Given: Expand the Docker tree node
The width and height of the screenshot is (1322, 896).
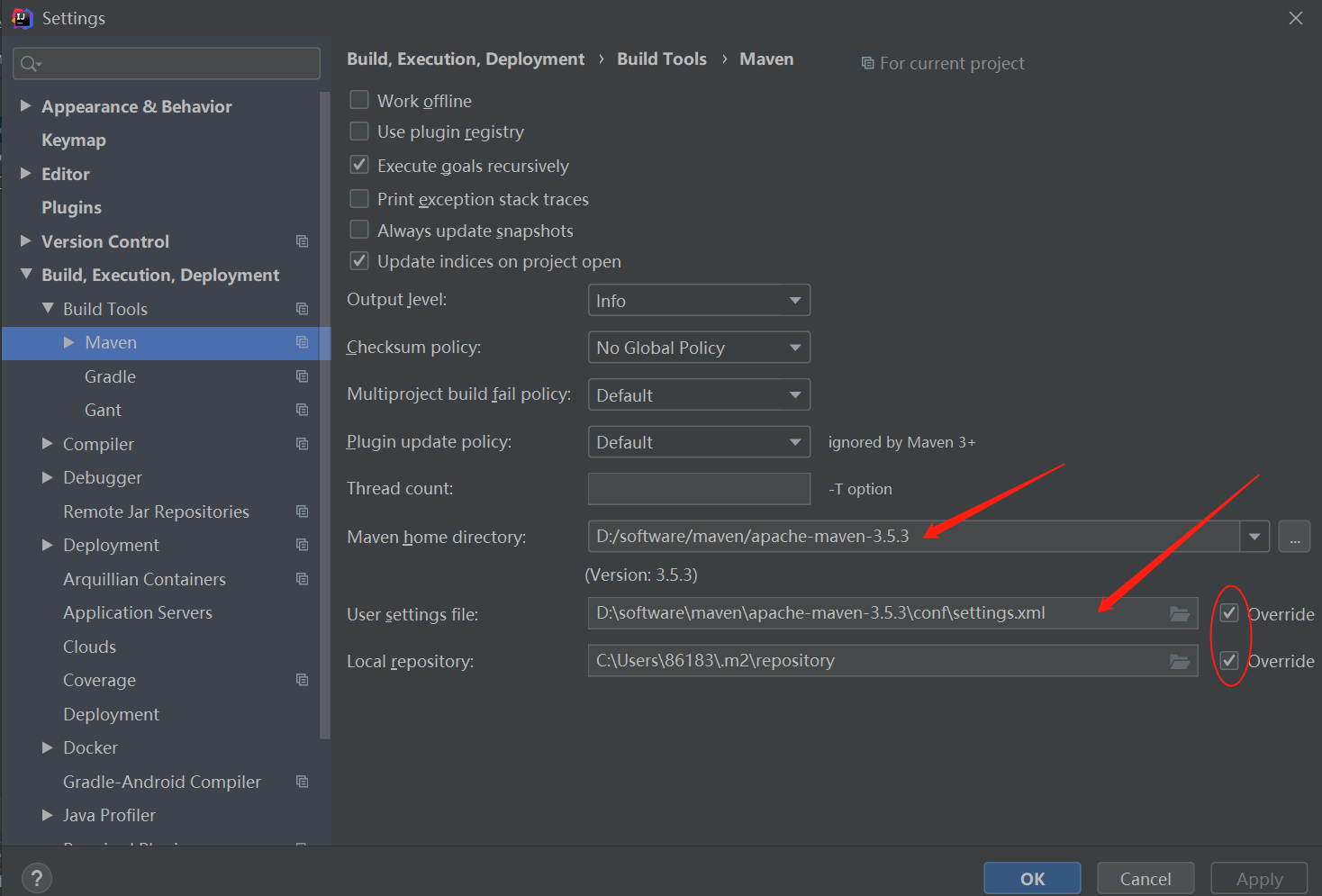Looking at the screenshot, I should [48, 747].
